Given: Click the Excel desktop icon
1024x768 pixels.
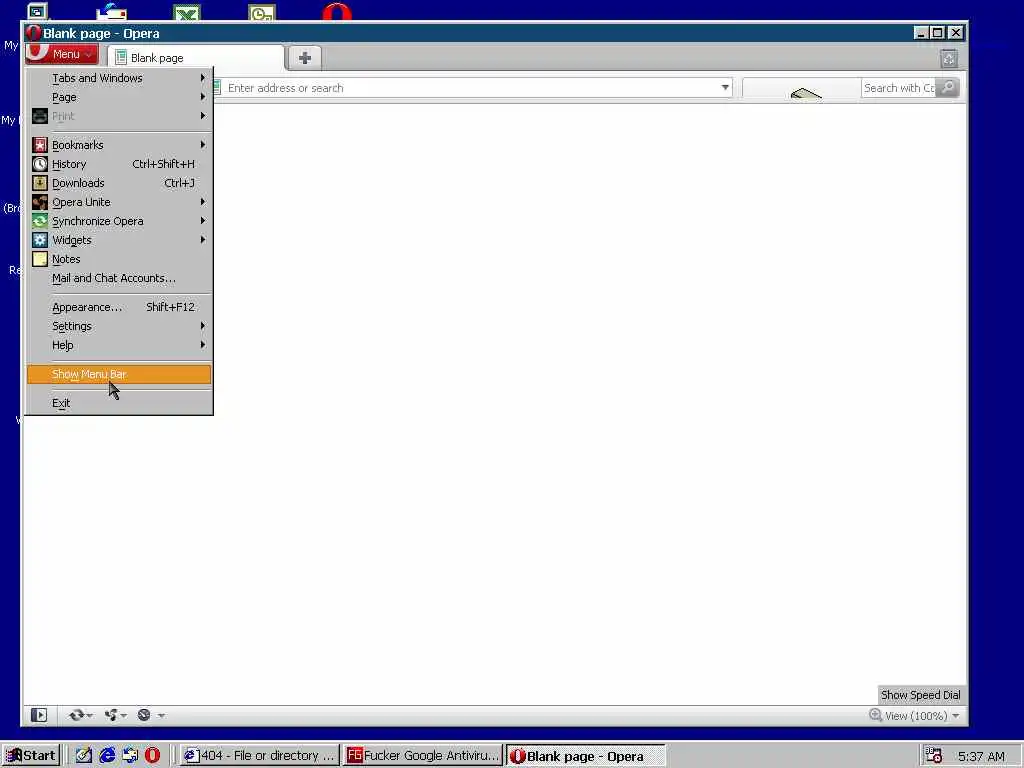Looking at the screenshot, I should pyautogui.click(x=187, y=13).
